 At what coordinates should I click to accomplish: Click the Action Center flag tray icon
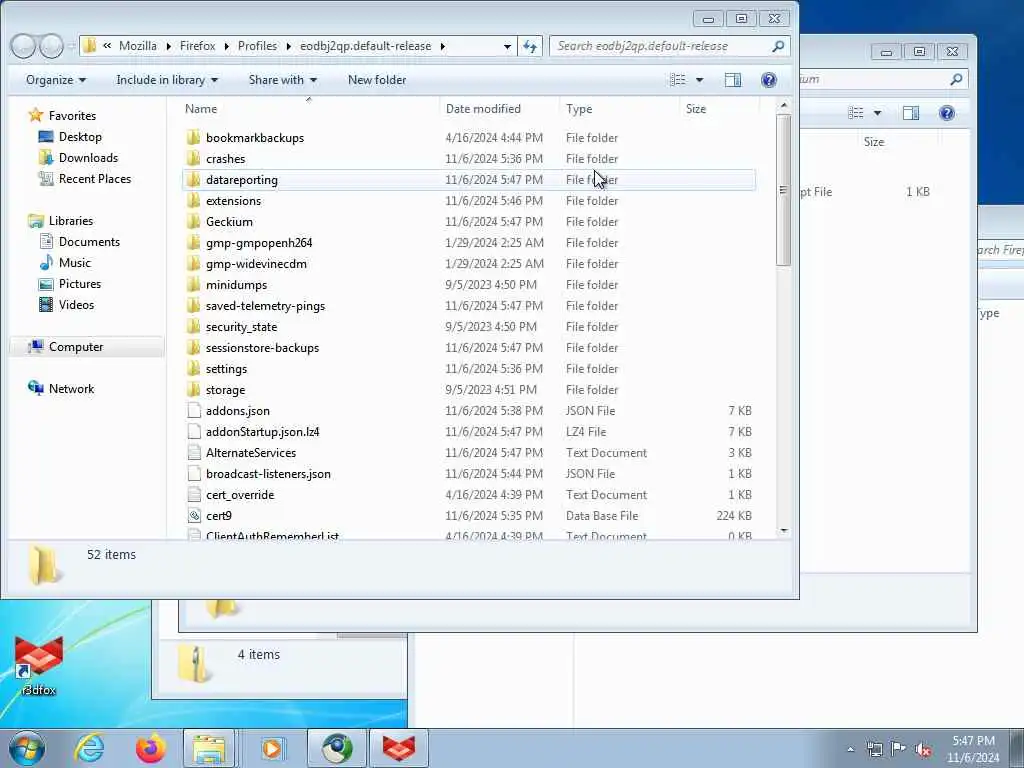click(899, 748)
